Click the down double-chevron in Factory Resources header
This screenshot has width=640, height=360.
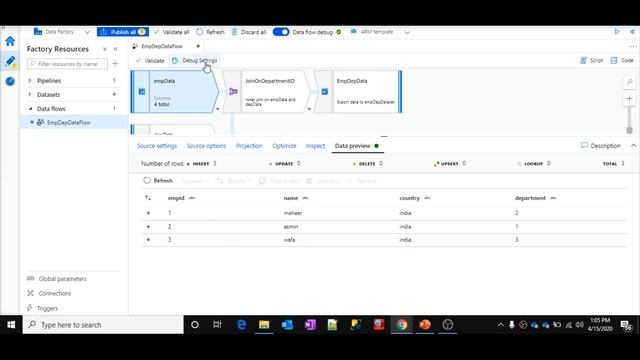point(105,49)
